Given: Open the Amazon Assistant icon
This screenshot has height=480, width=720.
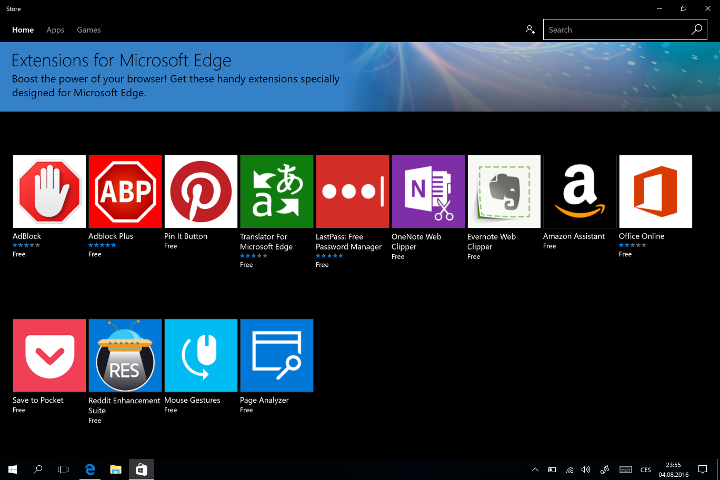Looking at the screenshot, I should 580,191.
